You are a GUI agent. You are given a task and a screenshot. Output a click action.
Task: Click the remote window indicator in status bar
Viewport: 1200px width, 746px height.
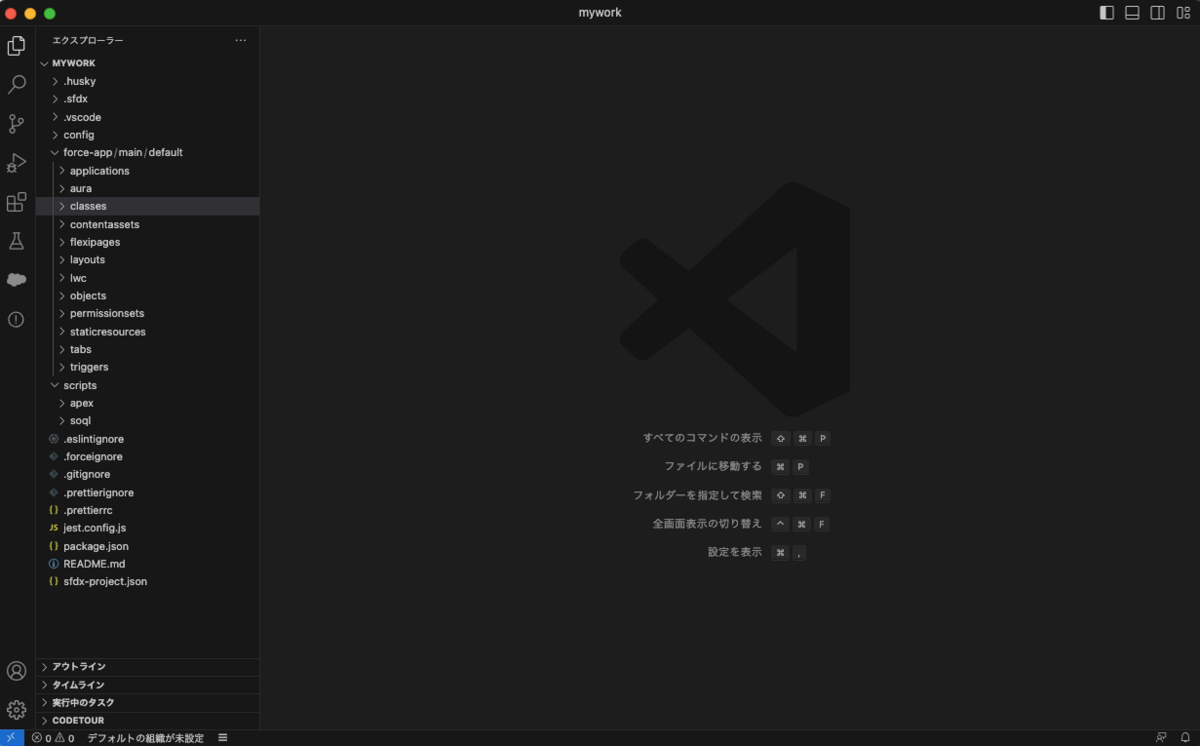(12, 738)
